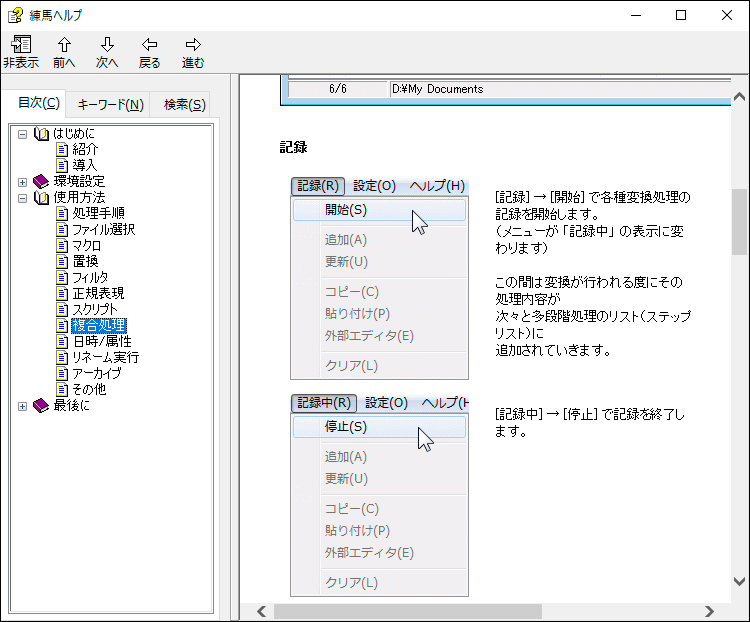Image resolution: width=750 pixels, height=622 pixels.
Task: Go to next topic with 次へ
Action: click(x=107, y=52)
